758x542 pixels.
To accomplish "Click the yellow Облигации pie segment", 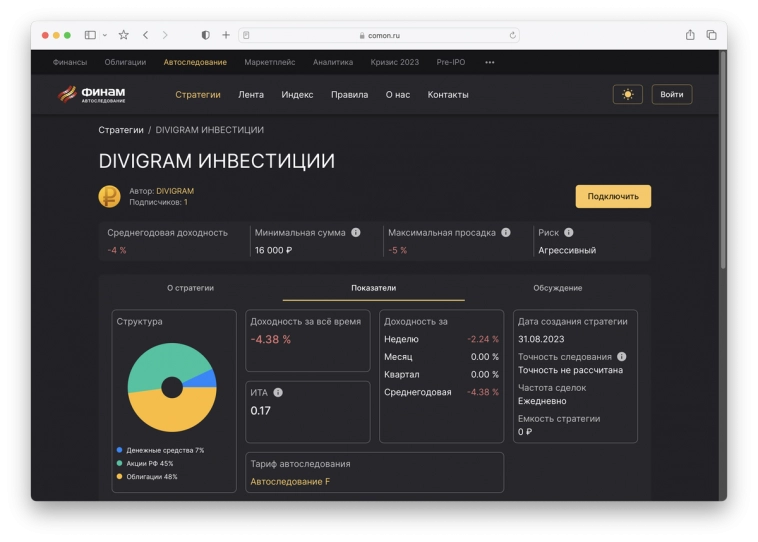I will click(172, 414).
